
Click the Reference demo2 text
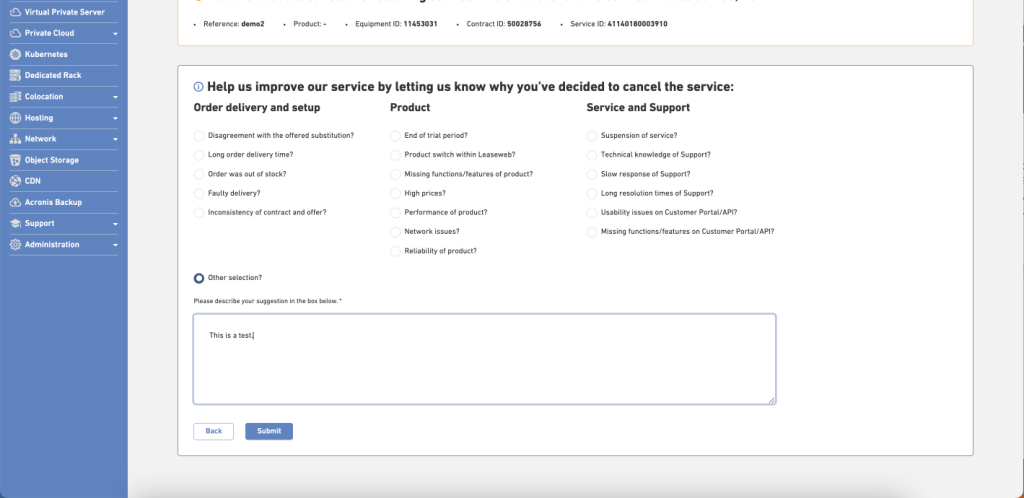(x=234, y=24)
